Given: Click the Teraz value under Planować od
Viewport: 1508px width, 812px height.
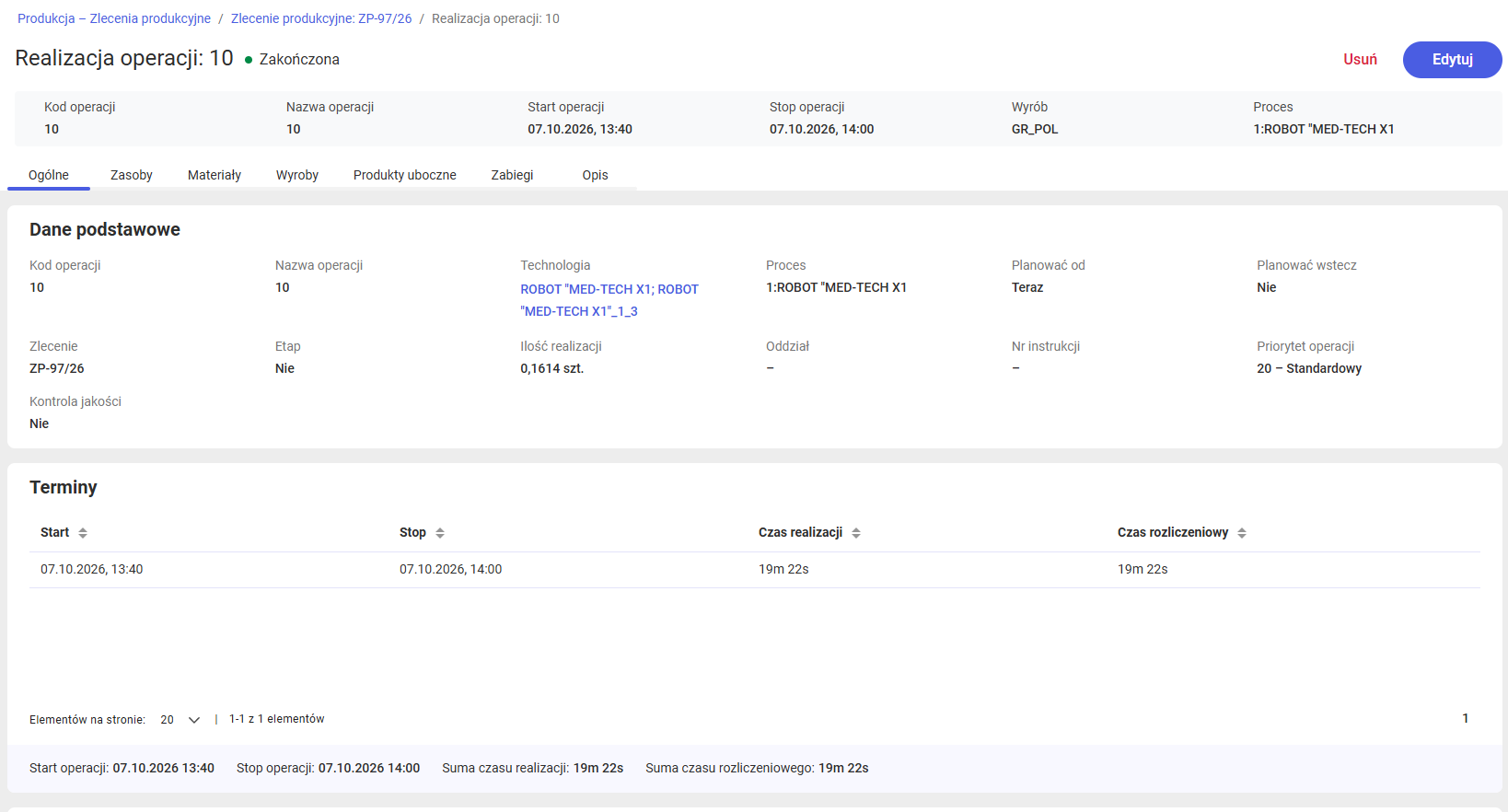Looking at the screenshot, I should 1027,287.
